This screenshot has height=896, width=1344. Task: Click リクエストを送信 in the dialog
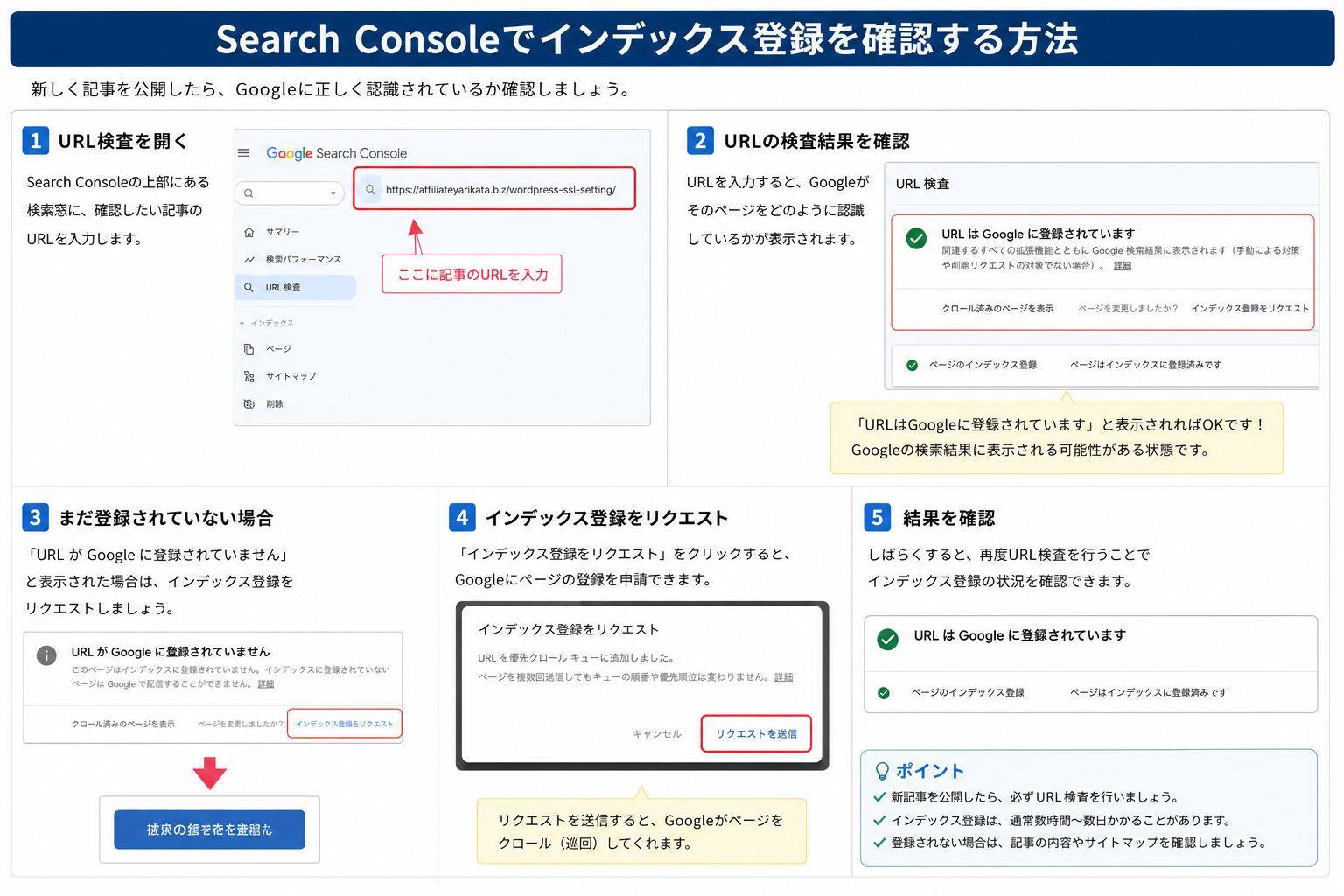(x=756, y=734)
